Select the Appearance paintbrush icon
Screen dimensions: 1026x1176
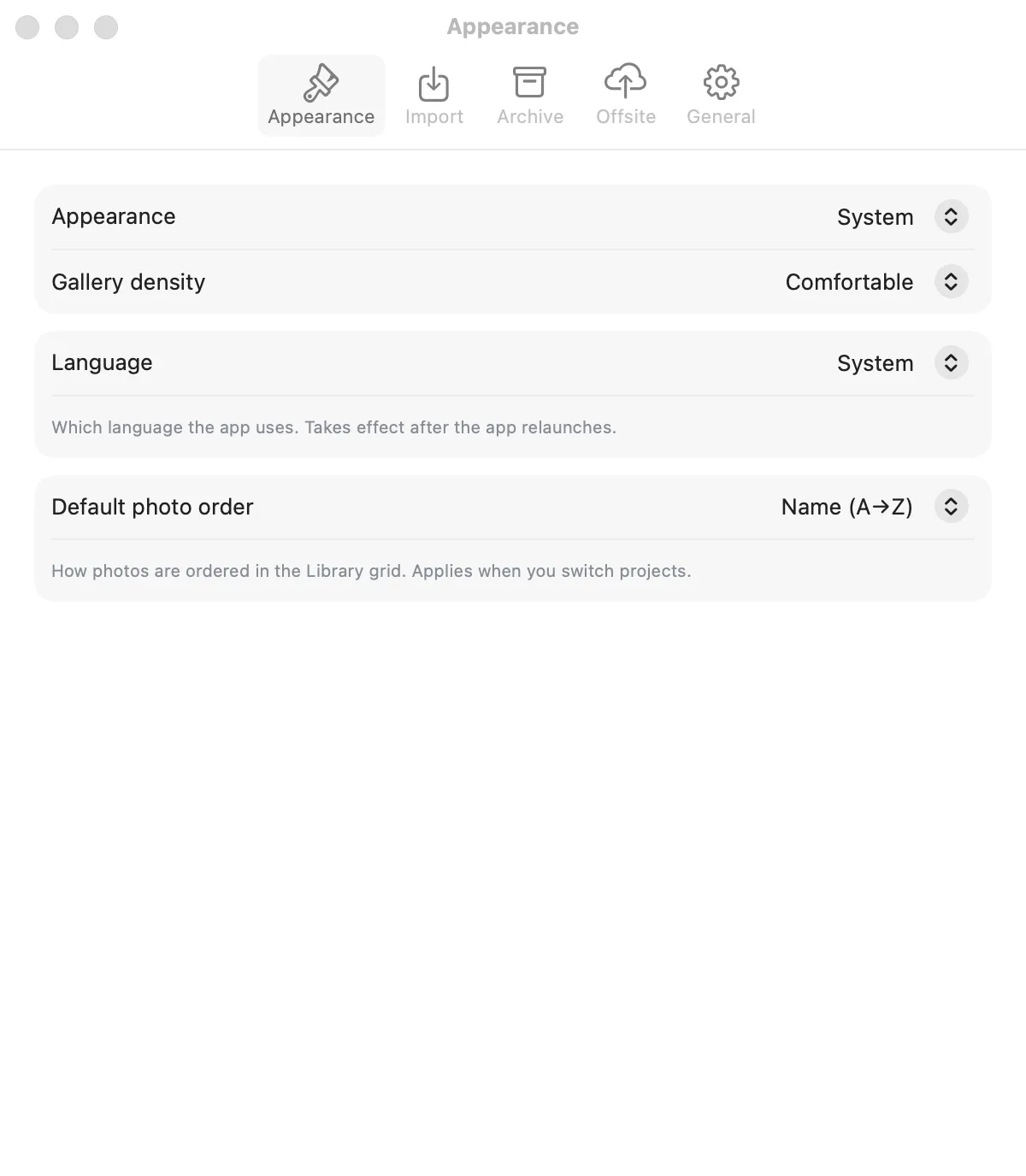coord(321,83)
